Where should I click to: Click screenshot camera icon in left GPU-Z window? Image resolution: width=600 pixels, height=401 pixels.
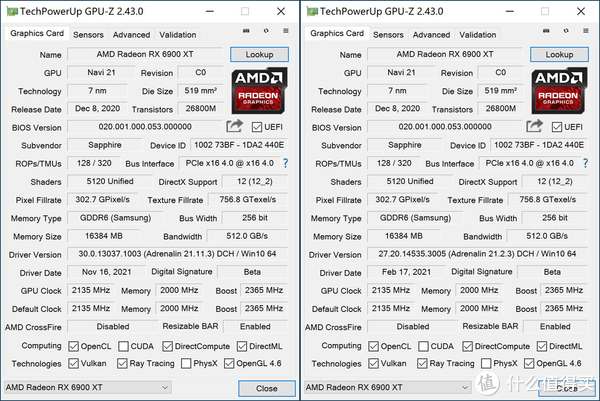(246, 31)
